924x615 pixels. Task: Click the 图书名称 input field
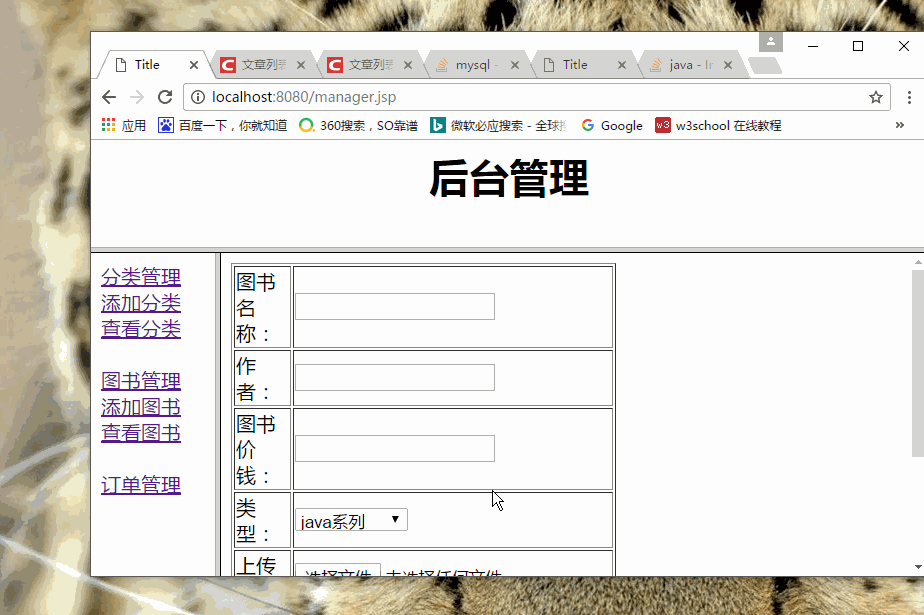[393, 306]
